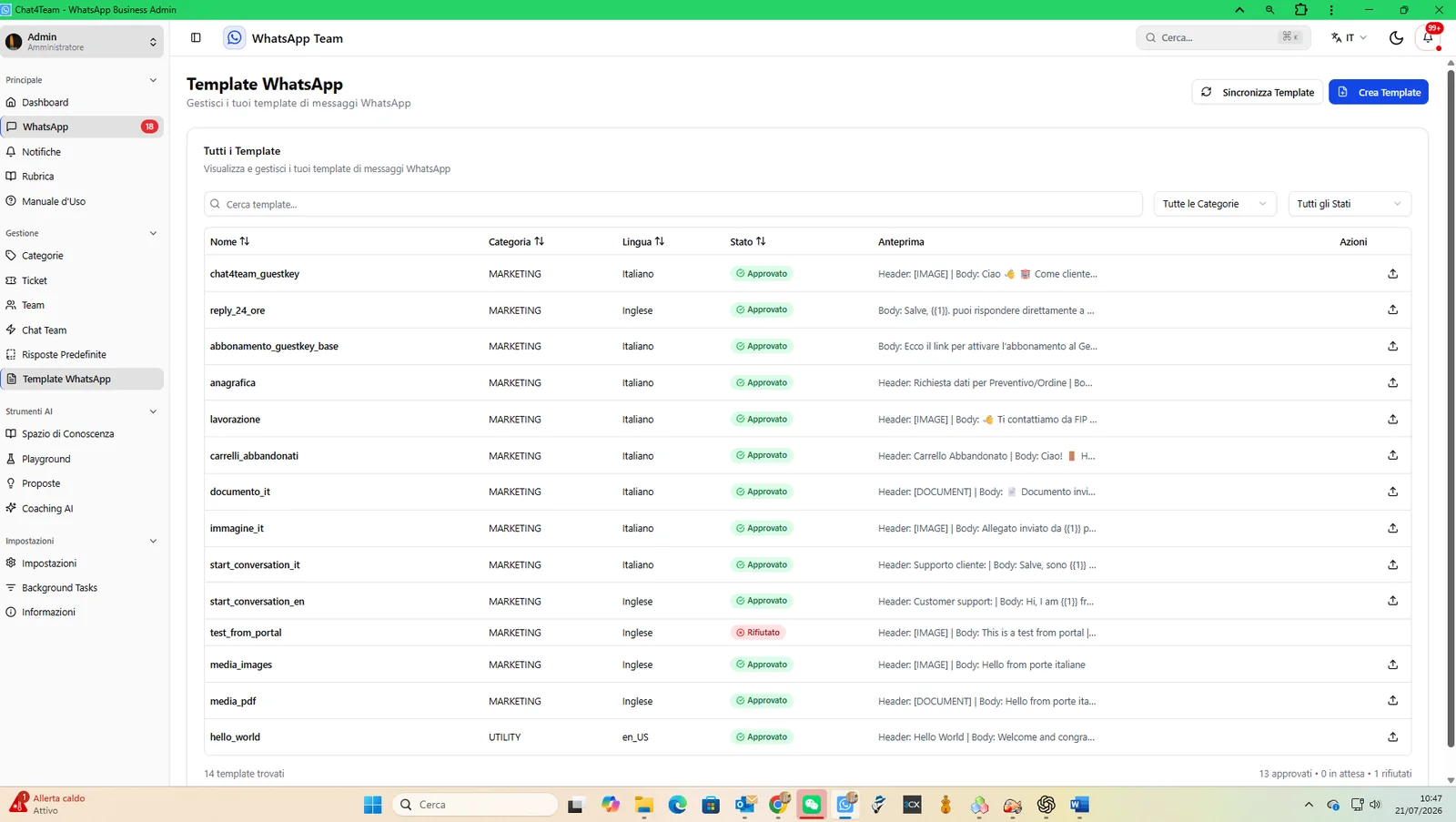The width and height of the screenshot is (1456, 822).
Task: Click send icon for start_conversation_en
Action: click(x=1392, y=601)
